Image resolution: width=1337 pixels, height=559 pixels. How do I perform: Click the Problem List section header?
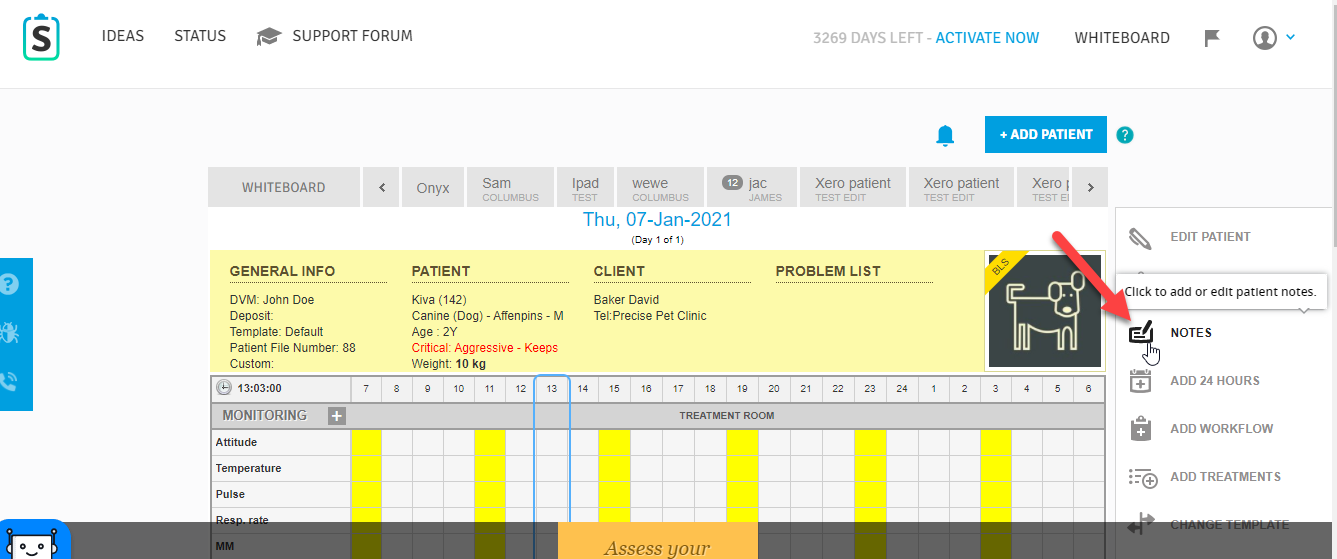tap(828, 271)
